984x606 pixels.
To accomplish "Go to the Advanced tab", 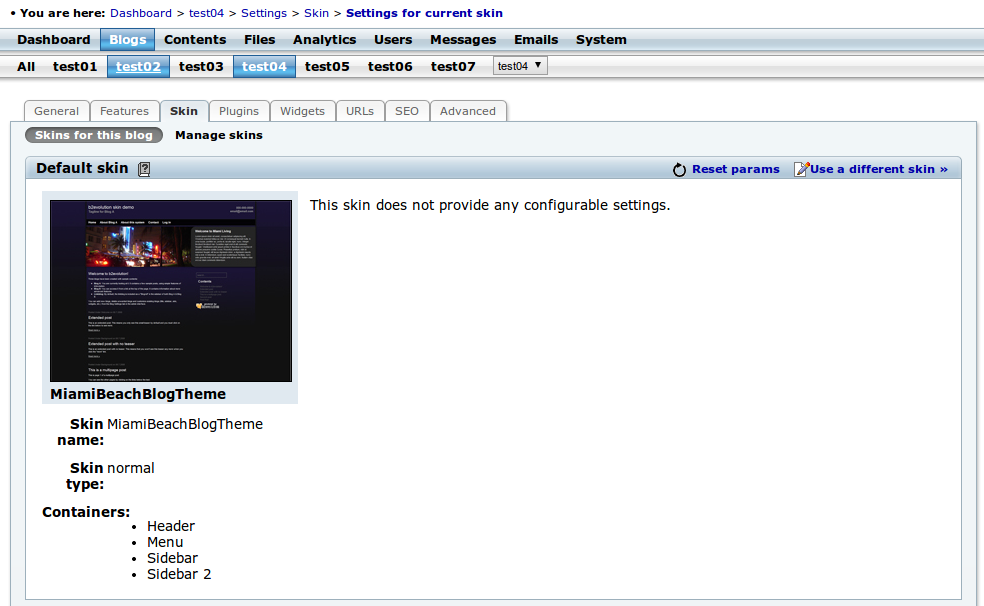I will pyautogui.click(x=468, y=111).
